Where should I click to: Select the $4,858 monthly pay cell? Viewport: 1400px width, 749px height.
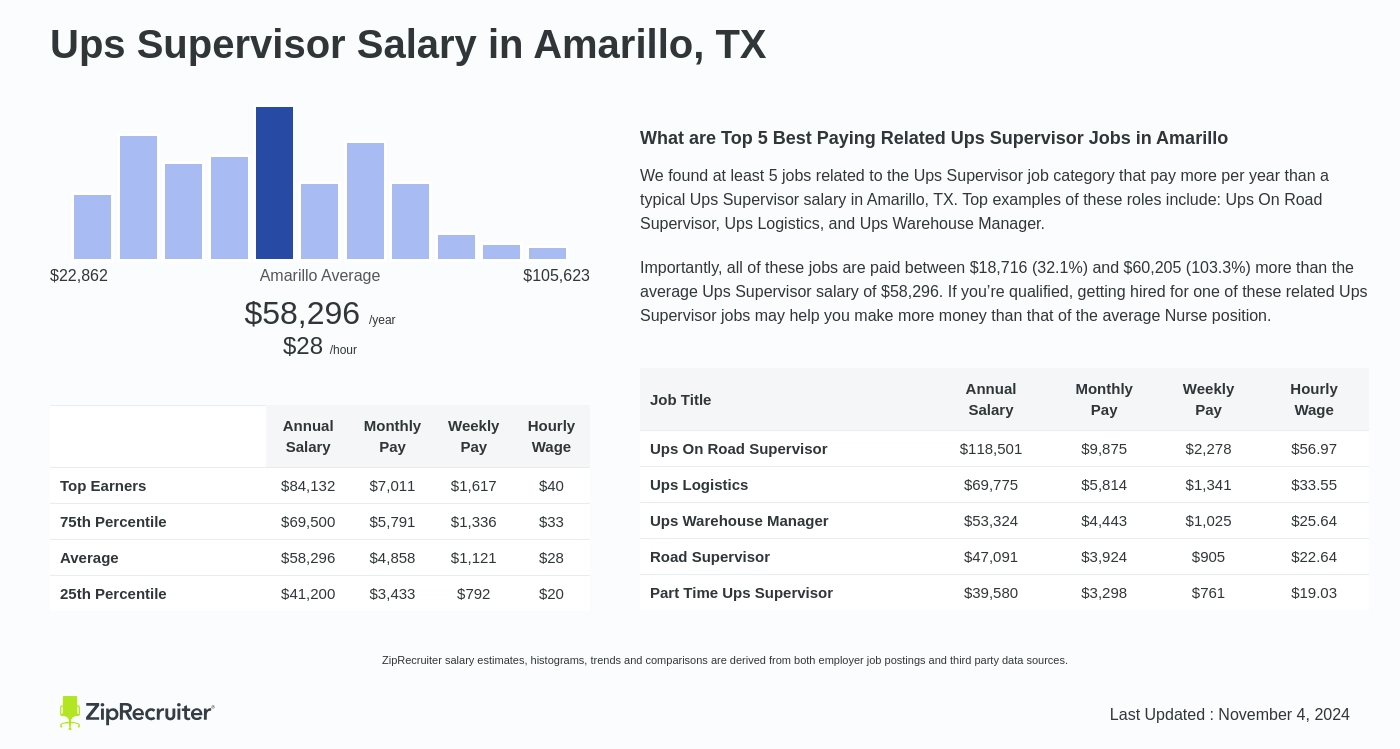(x=392, y=557)
